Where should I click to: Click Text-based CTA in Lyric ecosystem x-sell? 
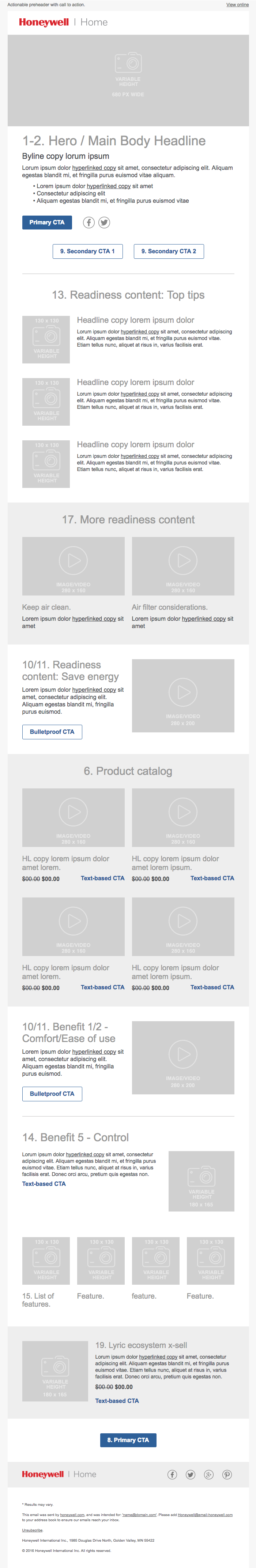(x=117, y=1401)
